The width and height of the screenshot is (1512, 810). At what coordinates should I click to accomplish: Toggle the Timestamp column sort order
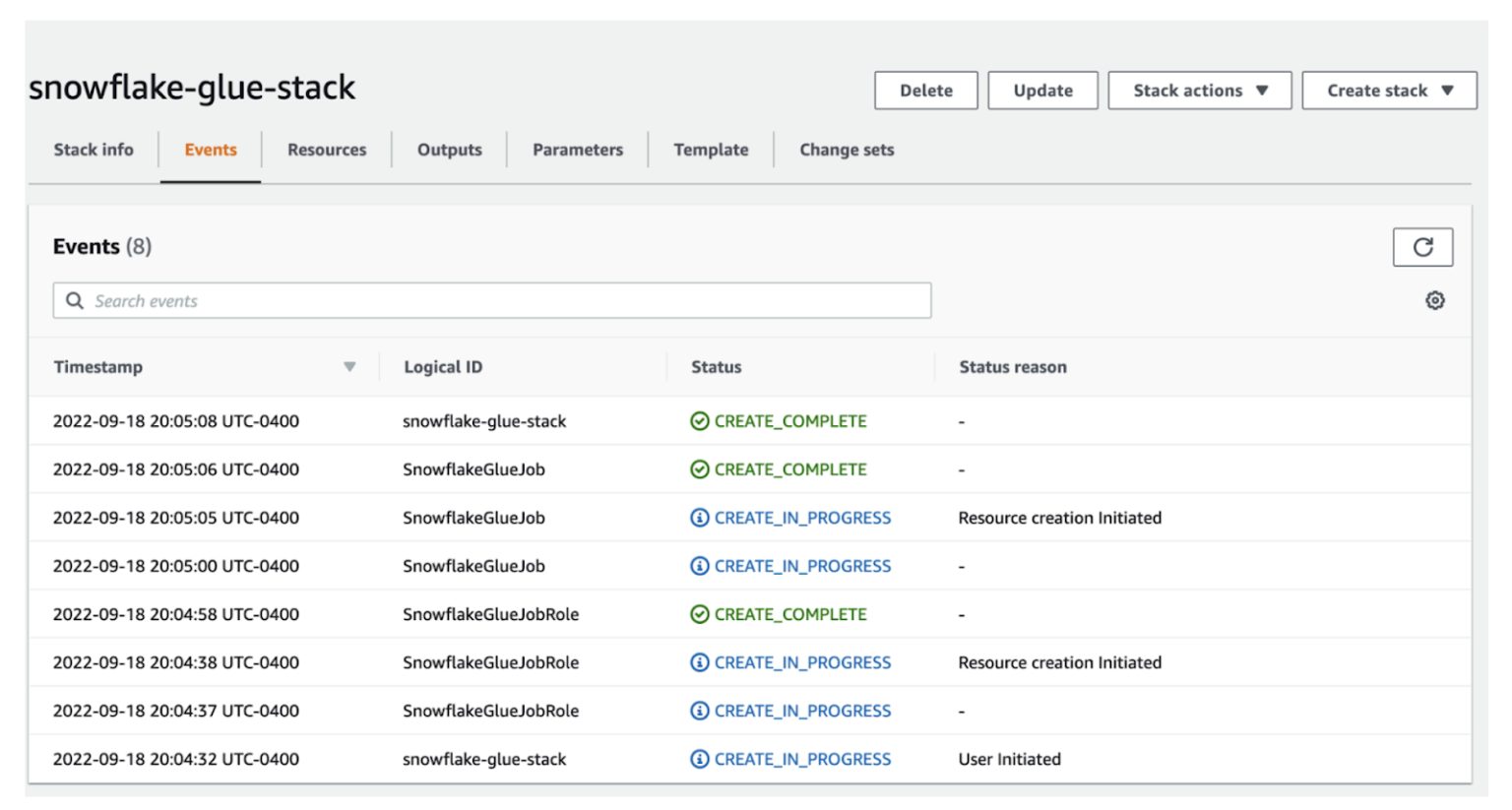[350, 366]
